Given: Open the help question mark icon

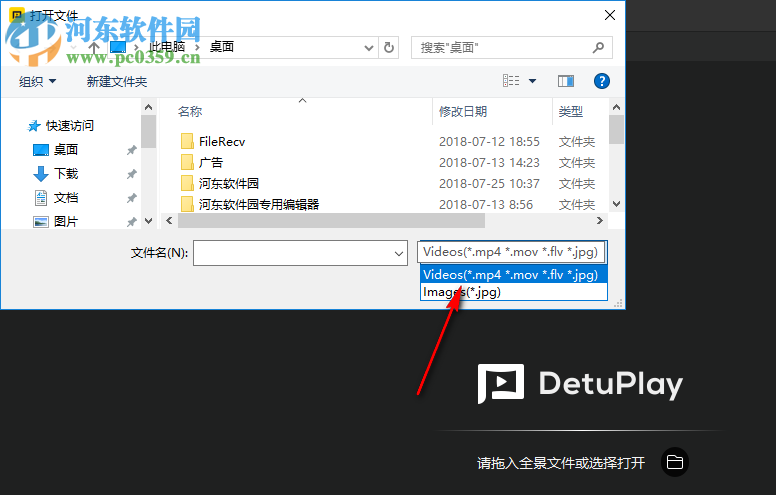Looking at the screenshot, I should pyautogui.click(x=602, y=81).
